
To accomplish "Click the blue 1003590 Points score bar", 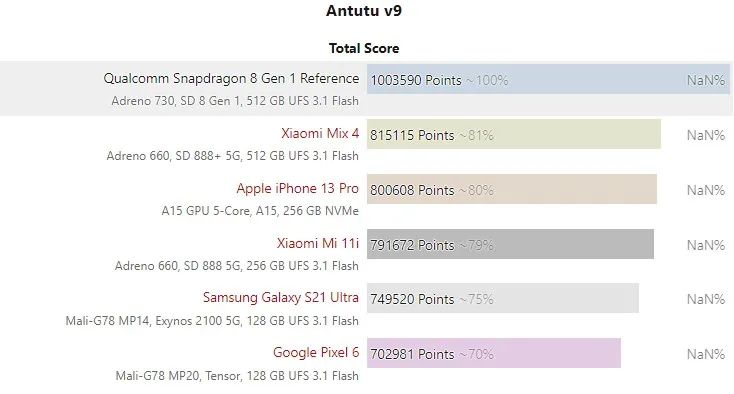I will coord(548,80).
